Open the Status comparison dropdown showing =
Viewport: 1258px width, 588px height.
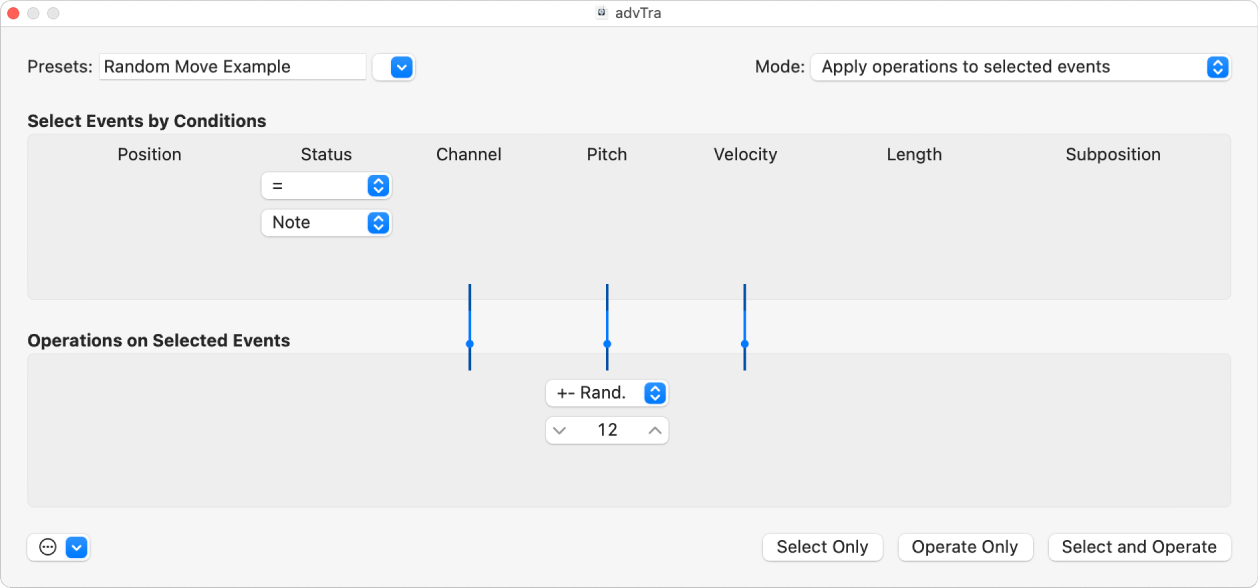coord(326,185)
